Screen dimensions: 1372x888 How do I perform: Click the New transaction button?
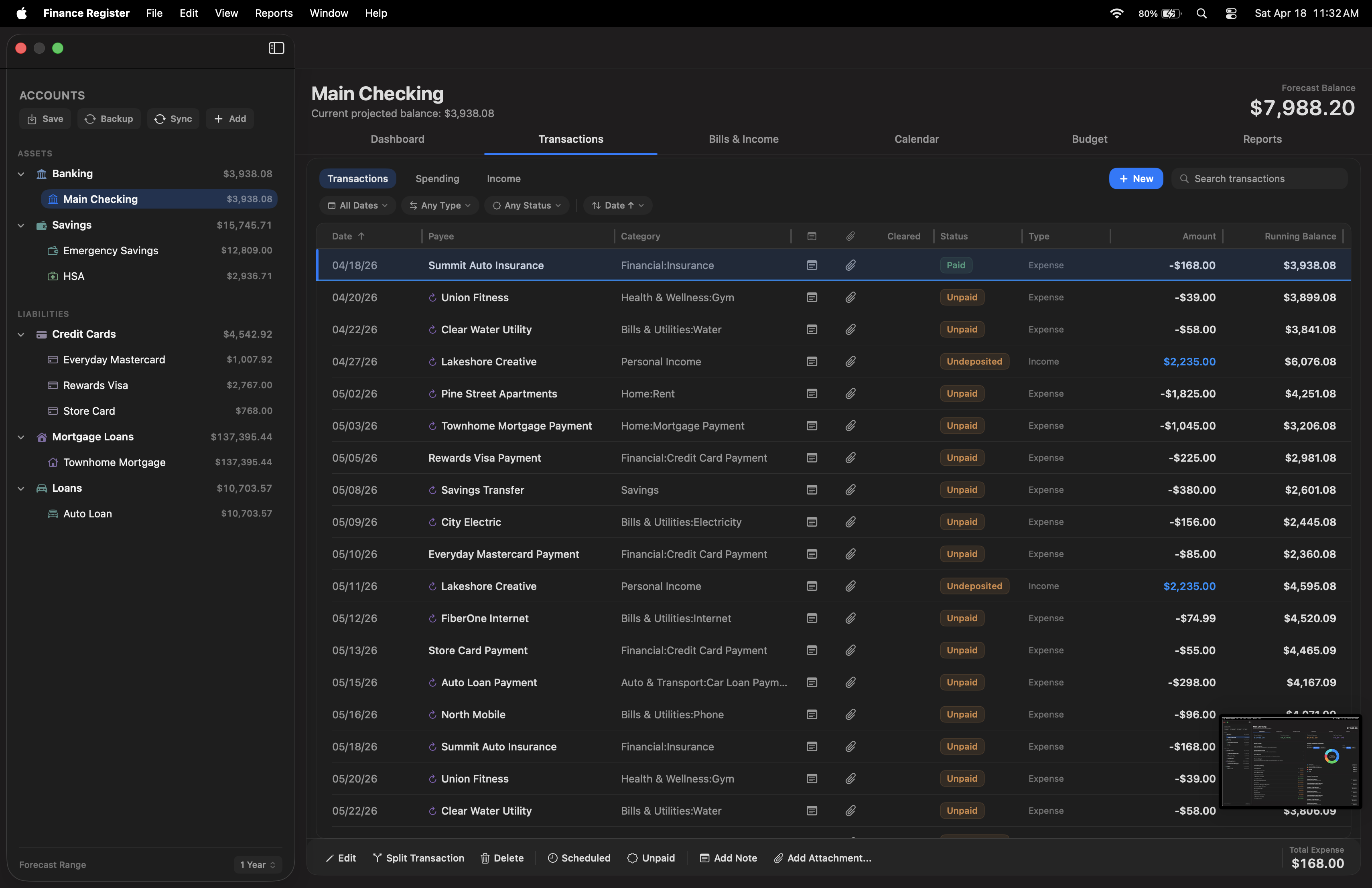tap(1136, 178)
